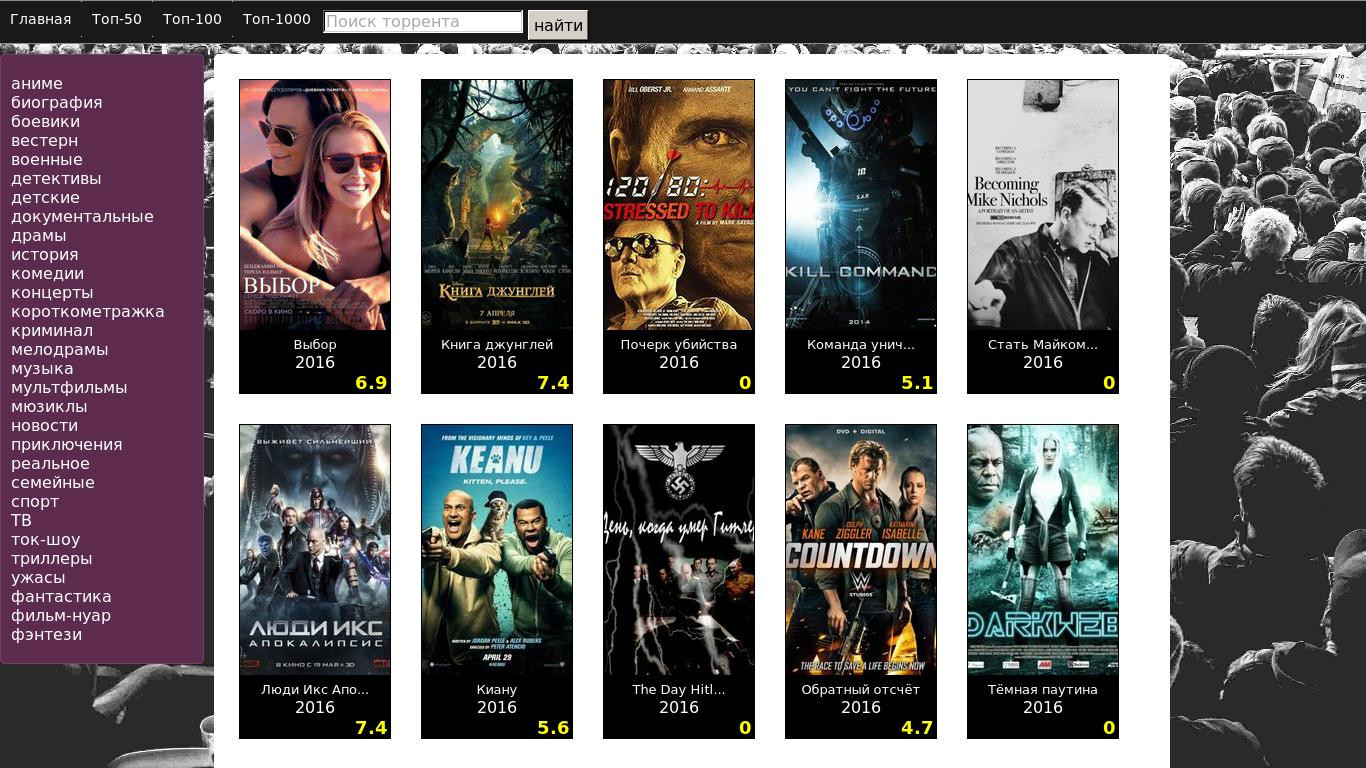Open the боевики category

46,122
